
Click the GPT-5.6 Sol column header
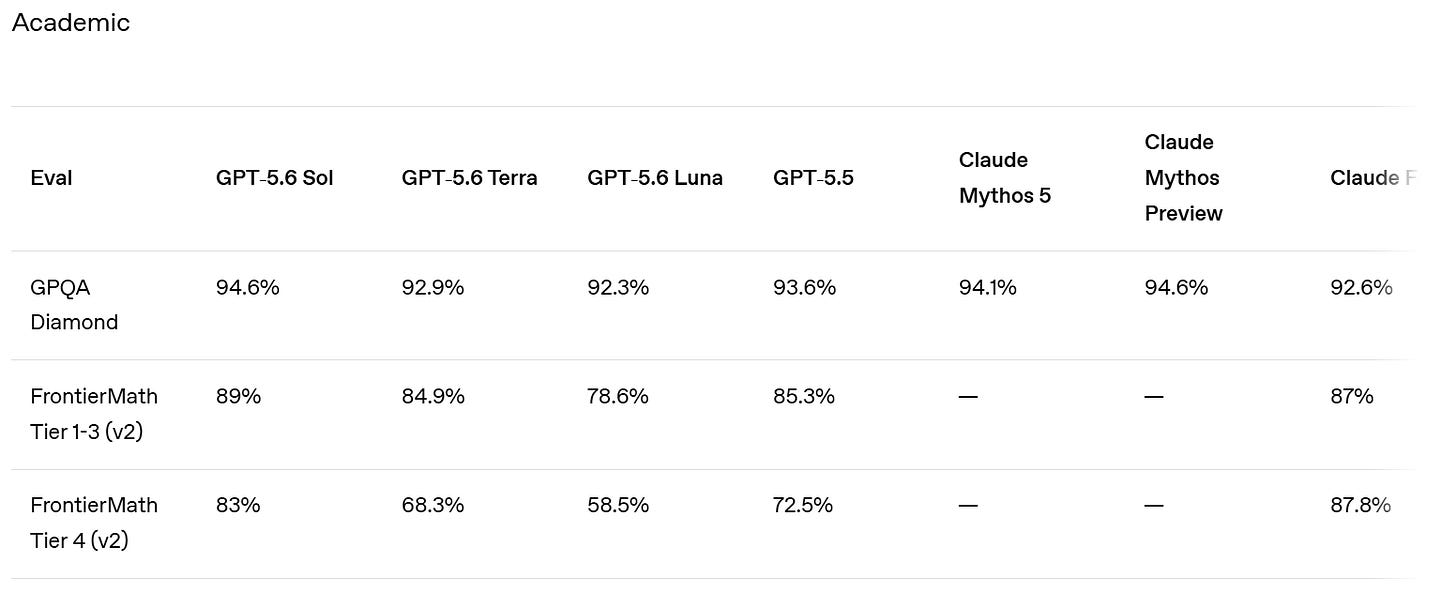275,178
